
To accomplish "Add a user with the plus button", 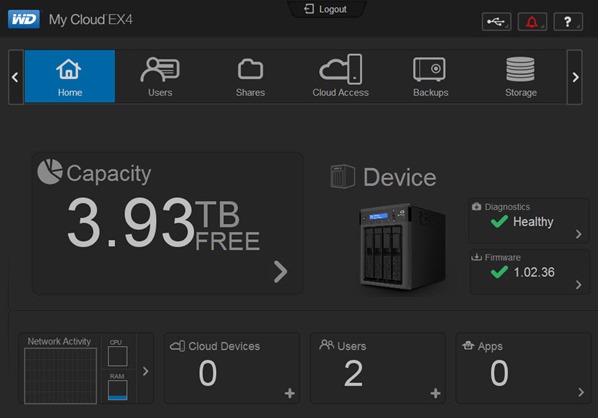I will [436, 393].
